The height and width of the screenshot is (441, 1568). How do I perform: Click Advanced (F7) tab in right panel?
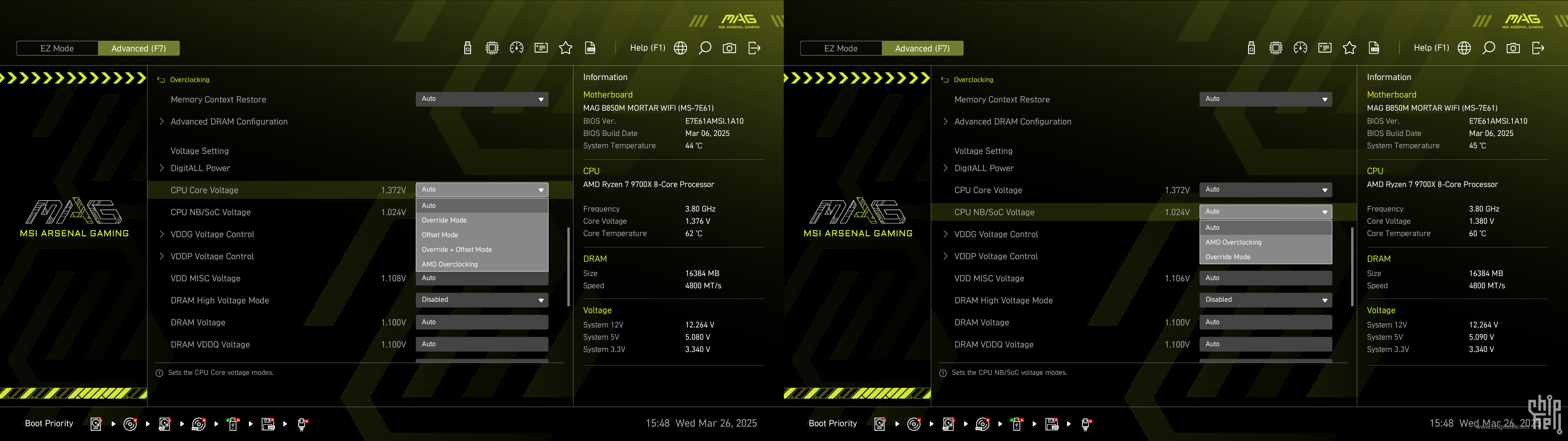coord(922,48)
